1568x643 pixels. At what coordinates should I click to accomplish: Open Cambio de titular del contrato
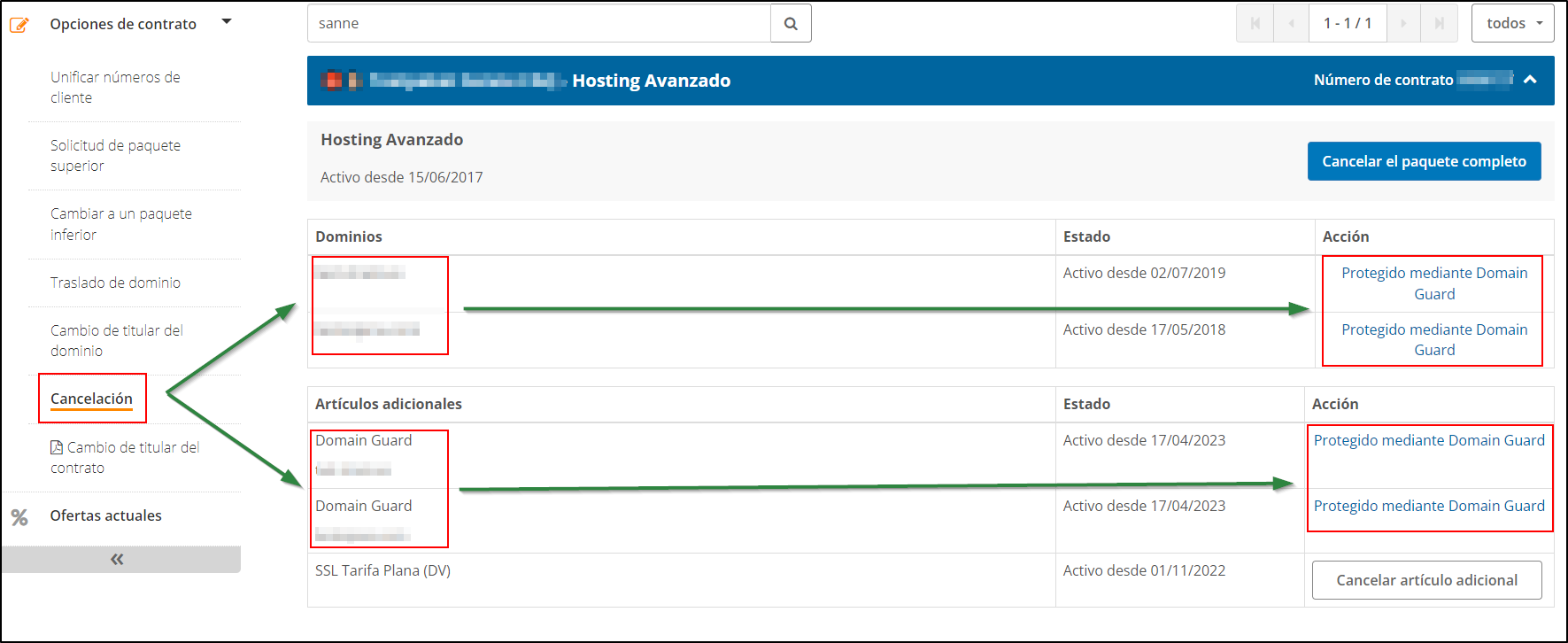click(125, 458)
